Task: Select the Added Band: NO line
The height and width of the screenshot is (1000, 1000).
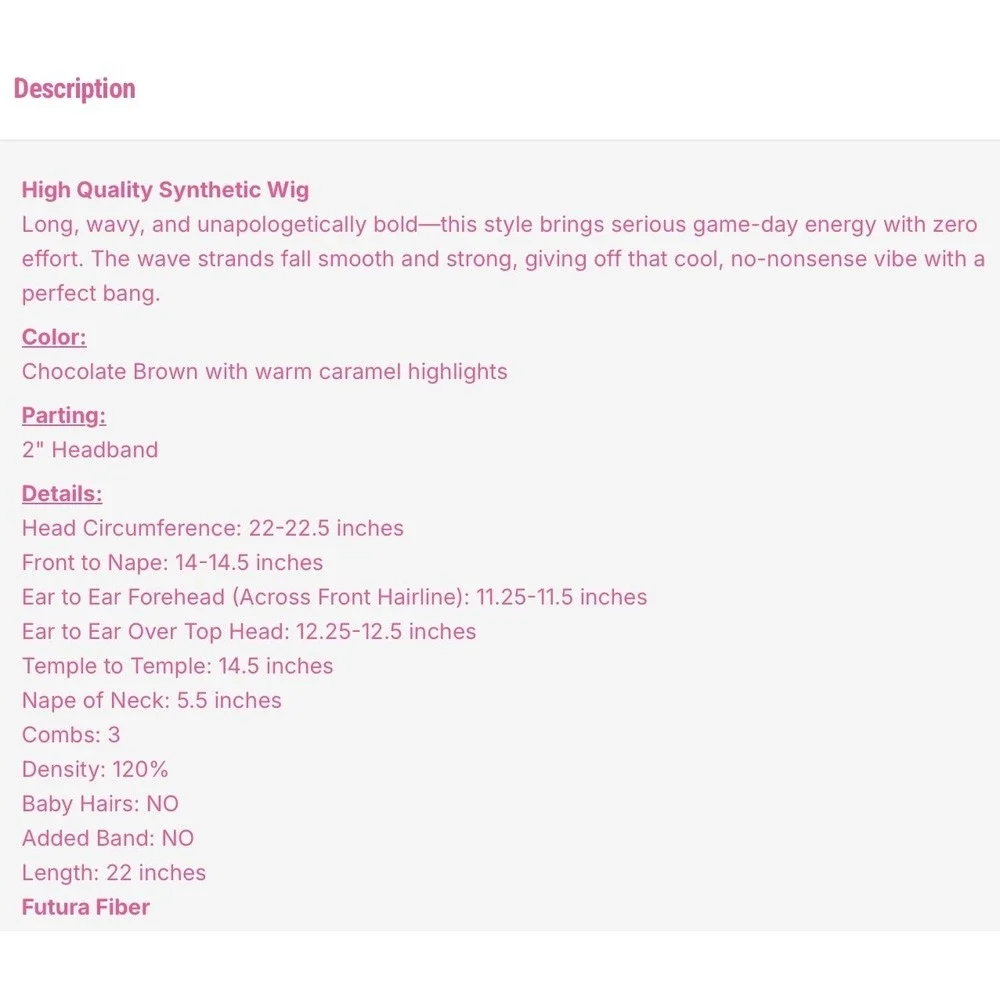Action: coord(108,838)
